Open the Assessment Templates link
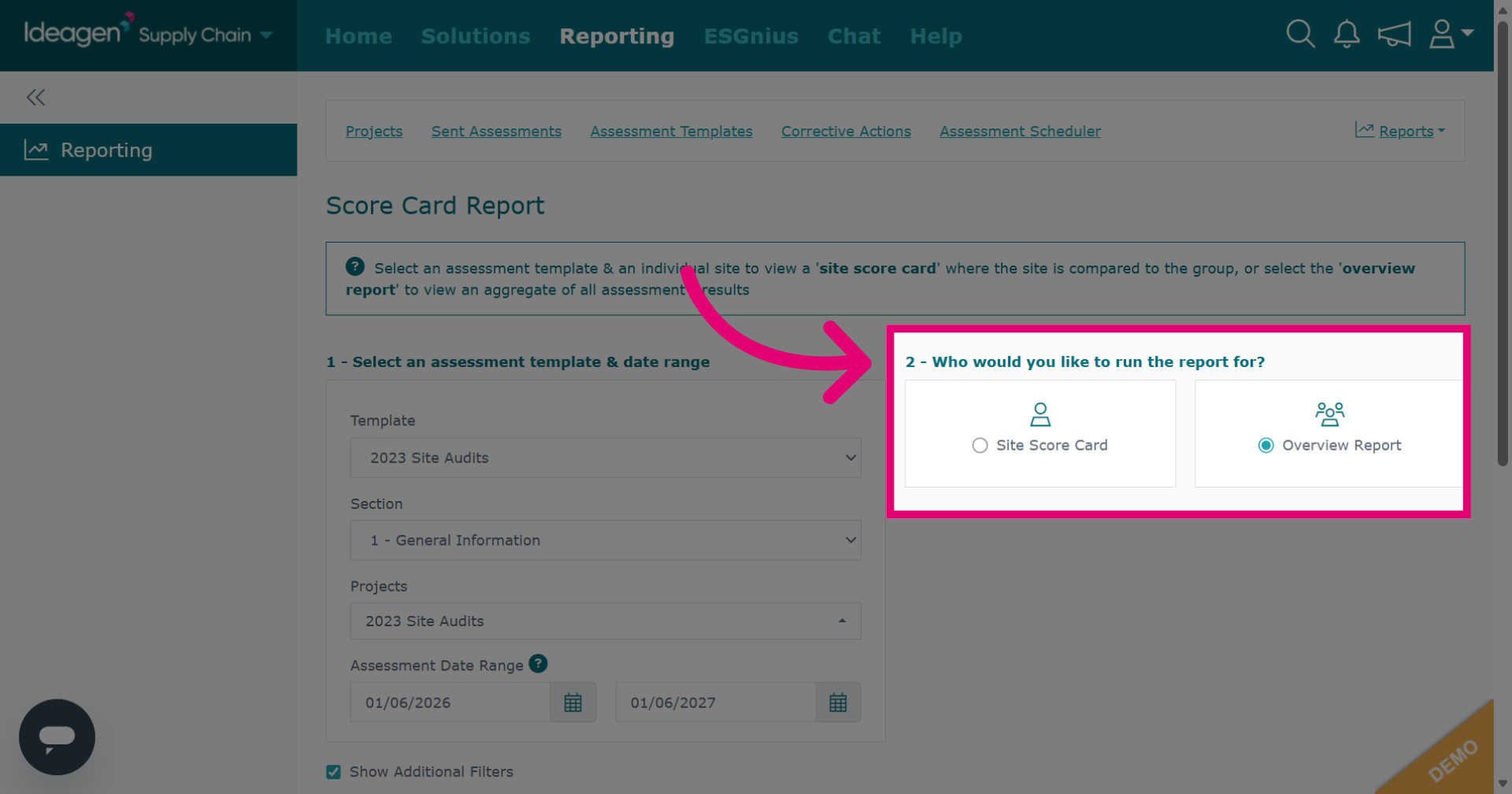Image resolution: width=1512 pixels, height=794 pixels. tap(671, 132)
